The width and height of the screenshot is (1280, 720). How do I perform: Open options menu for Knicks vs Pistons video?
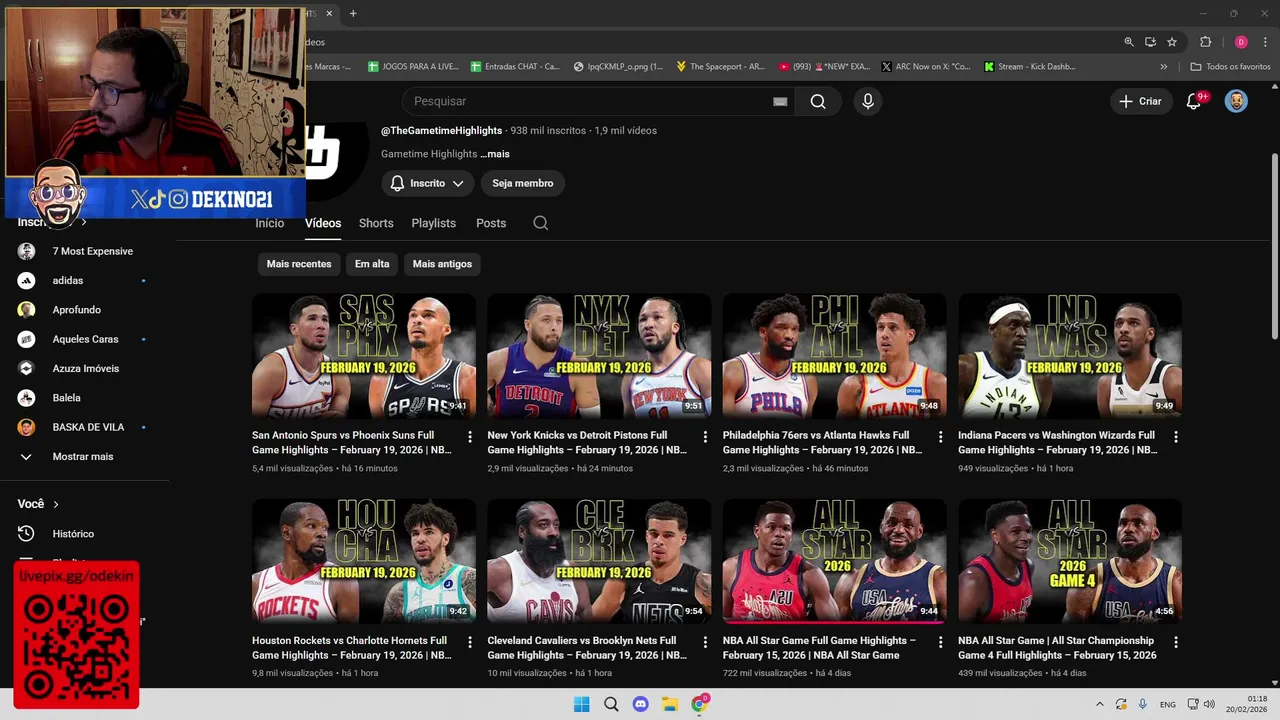click(705, 437)
